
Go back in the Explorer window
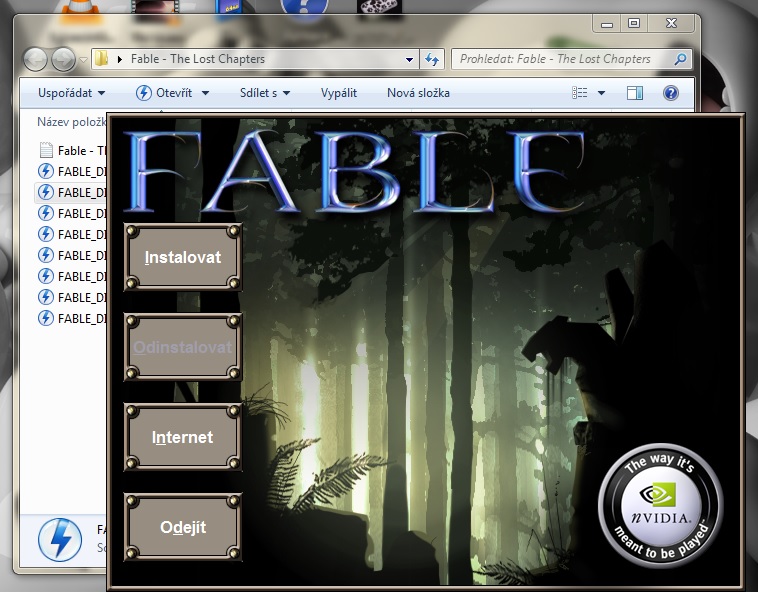35,59
